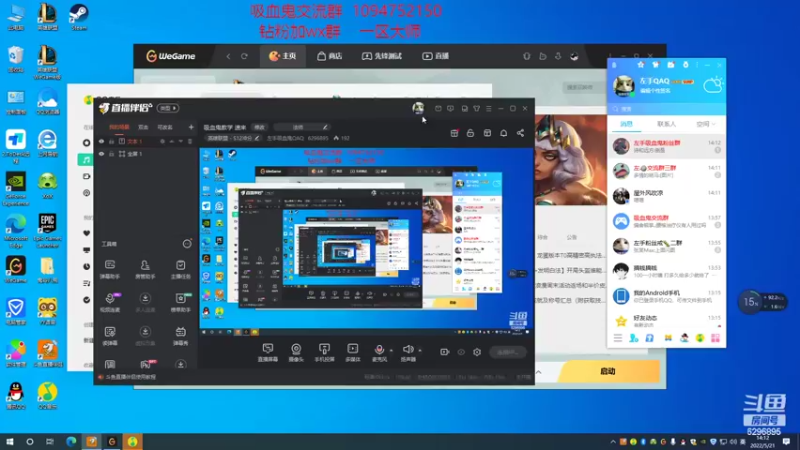Delete the 文本1 source with trash icon

pos(190,141)
